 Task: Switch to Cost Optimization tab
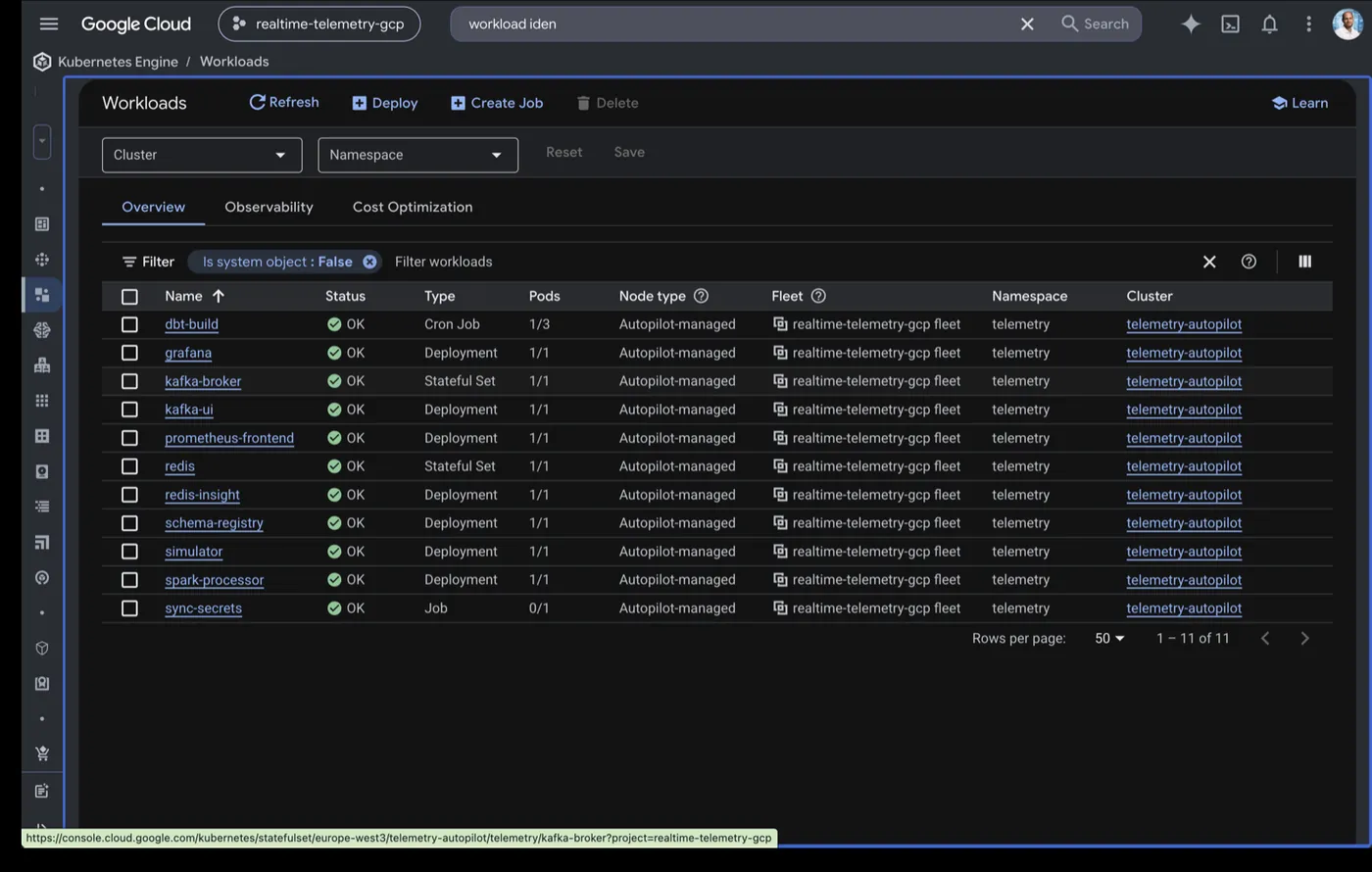tap(413, 207)
